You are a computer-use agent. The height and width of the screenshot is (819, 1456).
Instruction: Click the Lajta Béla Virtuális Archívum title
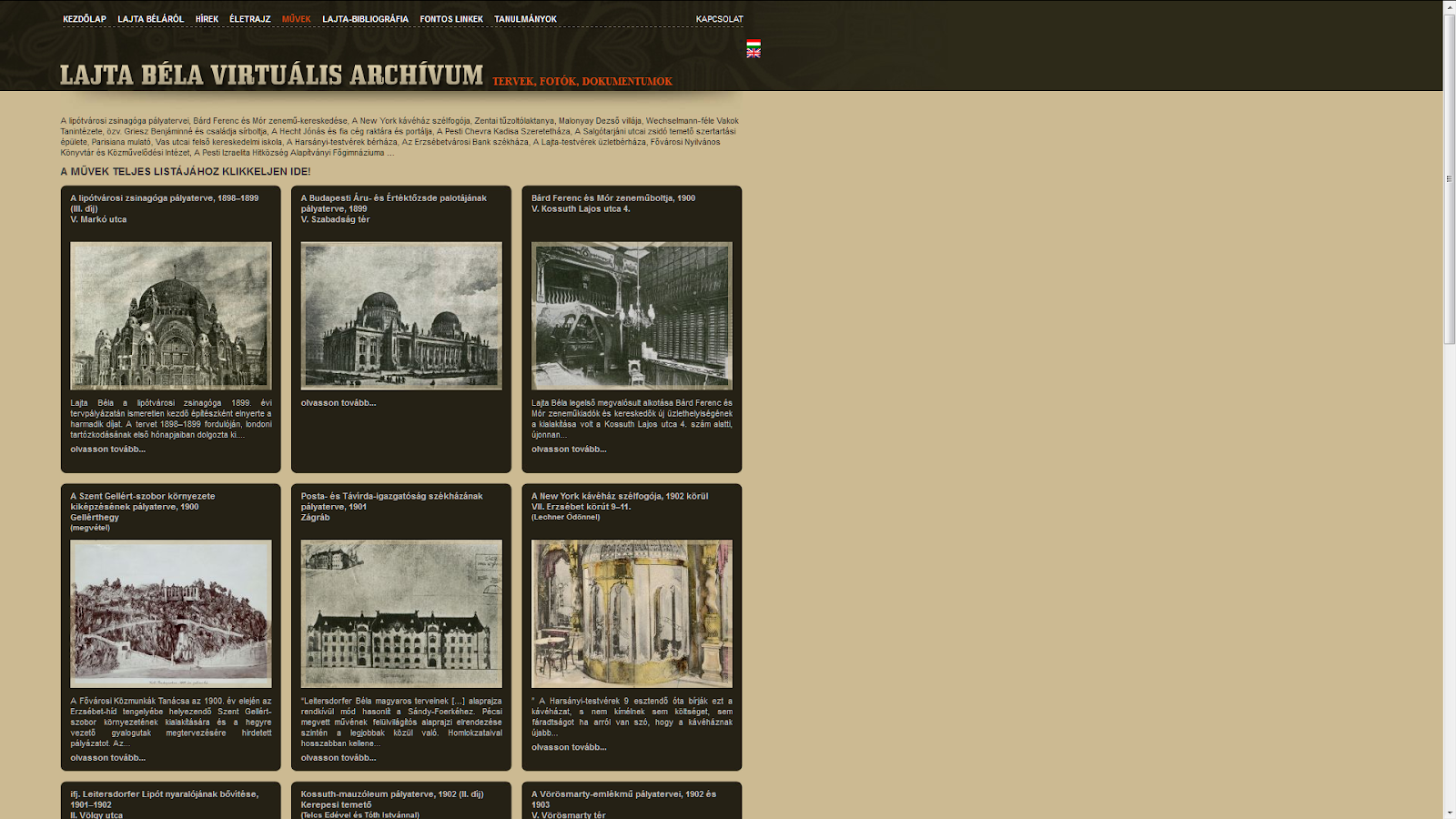point(271,75)
